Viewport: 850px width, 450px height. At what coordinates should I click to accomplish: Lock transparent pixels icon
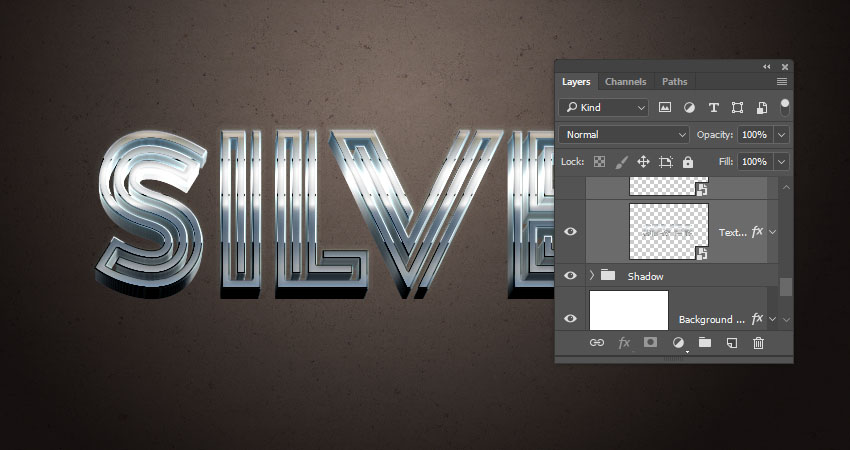click(x=599, y=162)
